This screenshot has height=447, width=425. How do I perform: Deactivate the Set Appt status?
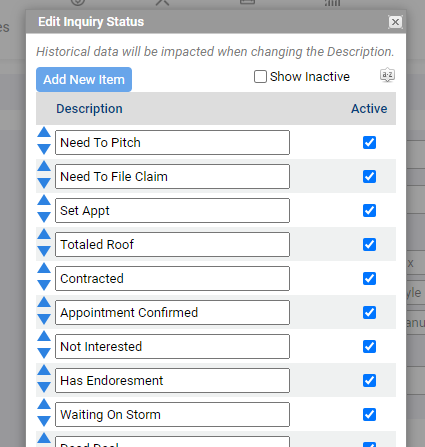click(x=369, y=211)
